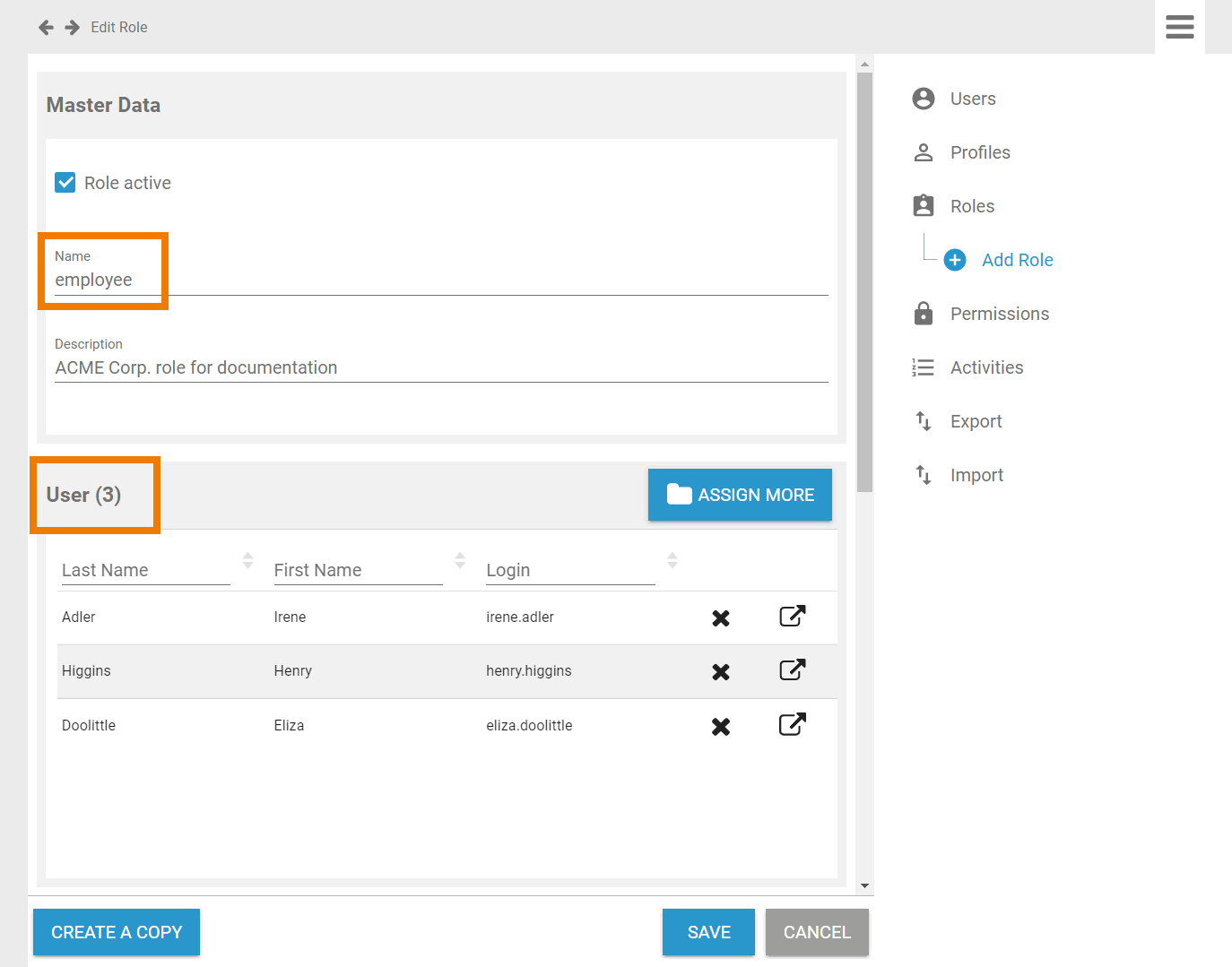Sort users by Last Name
Screen dimensions: 1232x967
click(x=248, y=561)
